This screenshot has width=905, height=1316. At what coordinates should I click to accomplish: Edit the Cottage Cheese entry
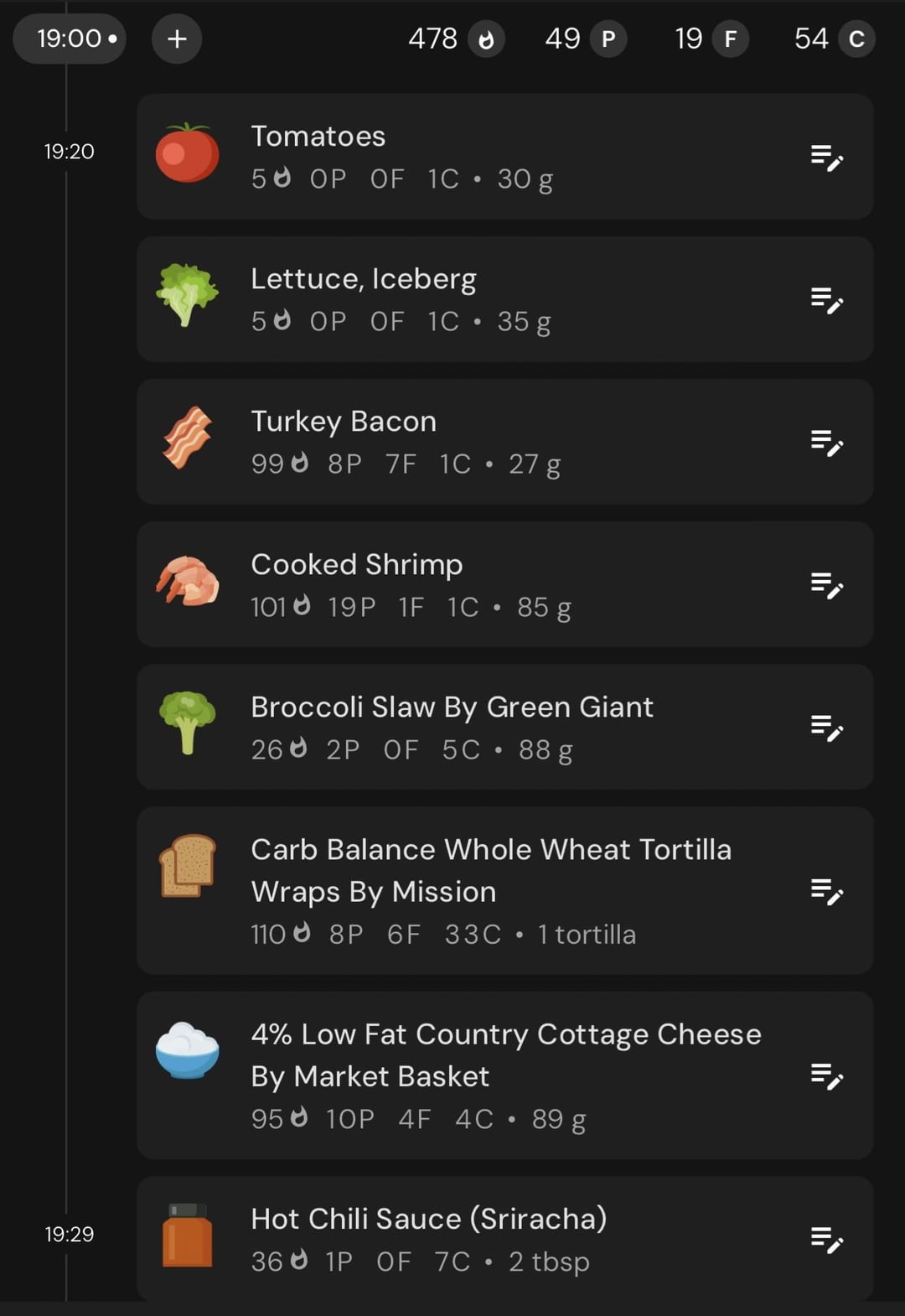pos(826,1075)
